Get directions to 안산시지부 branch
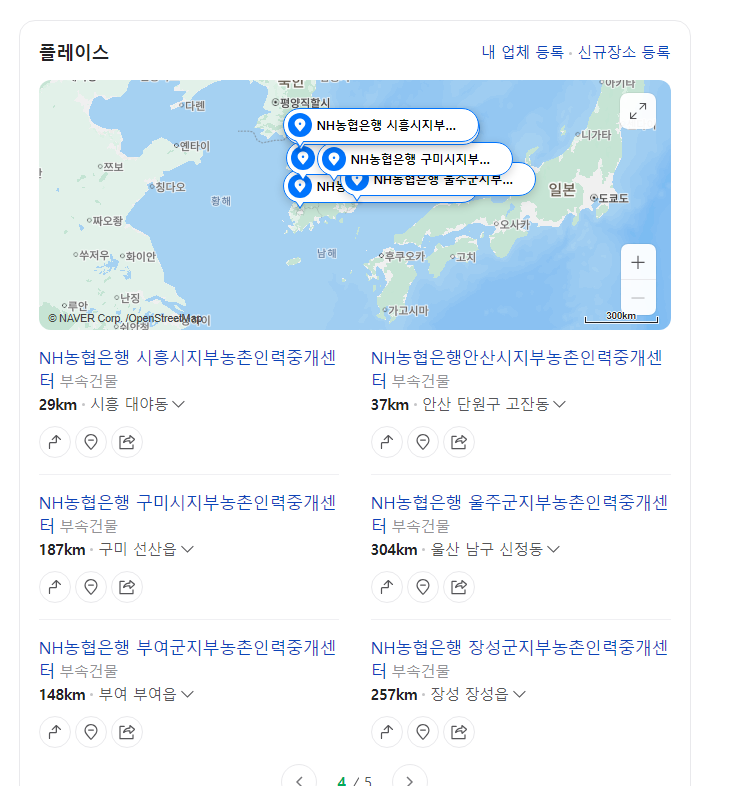The width and height of the screenshot is (729, 786). 387,442
